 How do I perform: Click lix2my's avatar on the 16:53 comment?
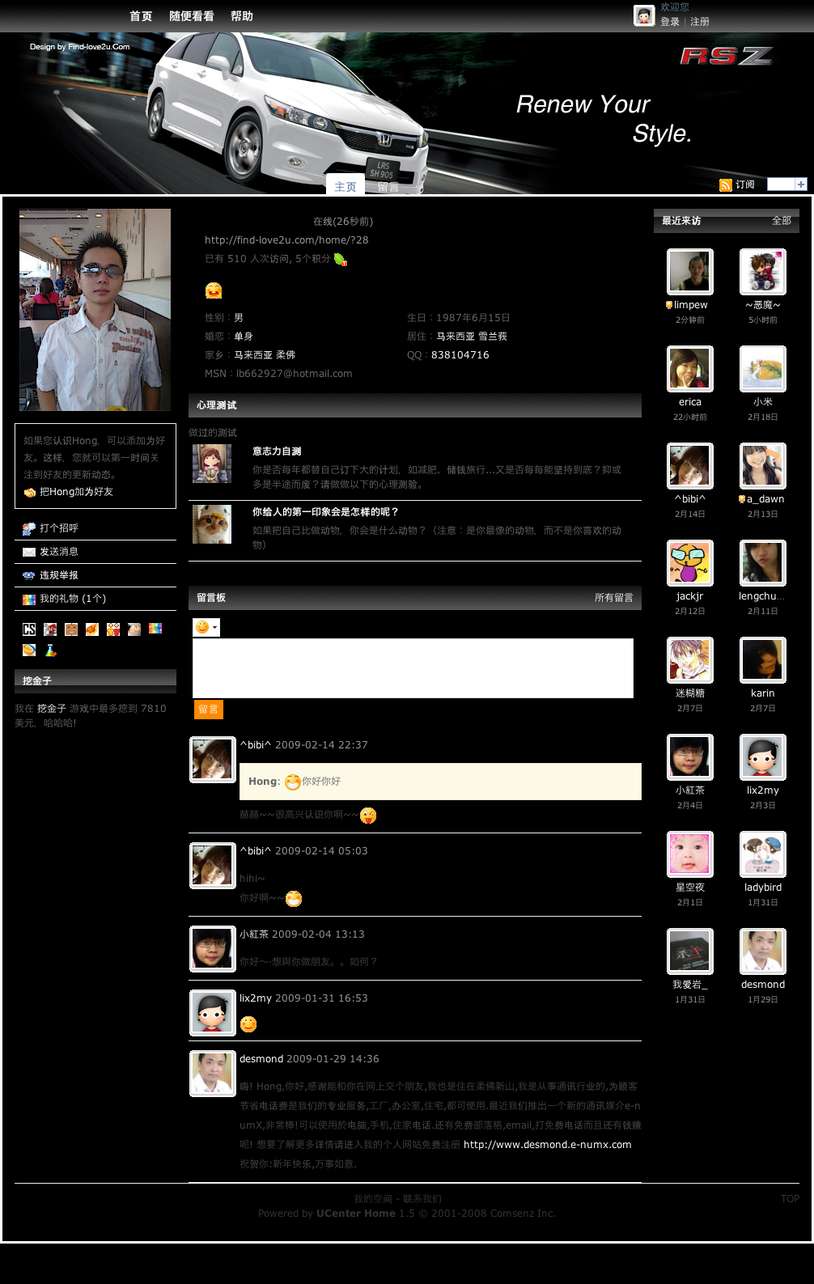213,1013
